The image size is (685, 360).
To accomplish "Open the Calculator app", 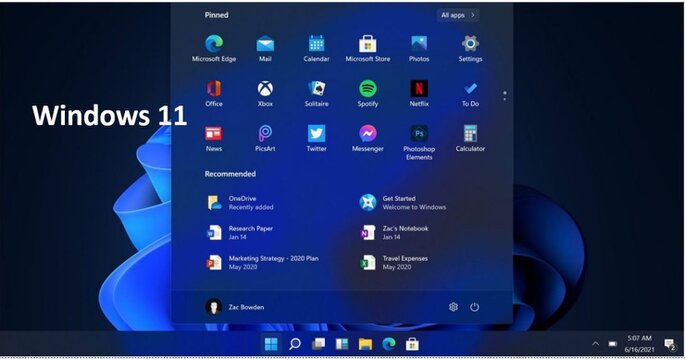I will [x=470, y=138].
